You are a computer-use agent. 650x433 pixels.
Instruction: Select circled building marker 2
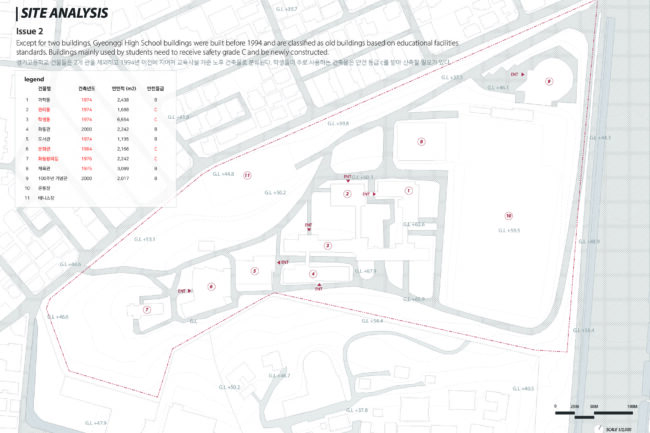347,194
